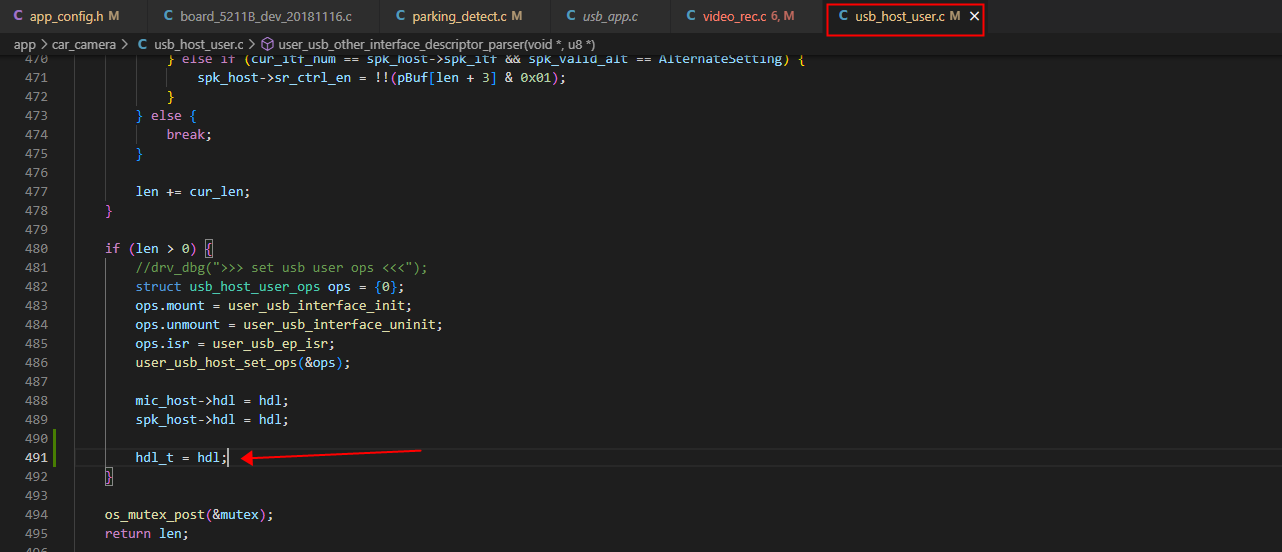Click 'mic_host->hdl = hdl;' line
The width and height of the screenshot is (1282, 552).
tap(212, 401)
